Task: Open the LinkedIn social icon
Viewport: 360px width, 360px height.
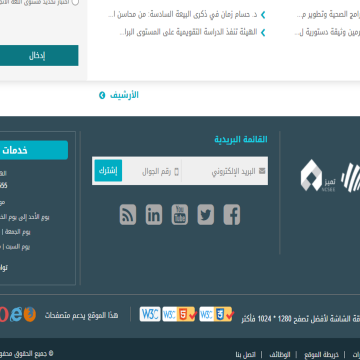Action: tap(154, 215)
